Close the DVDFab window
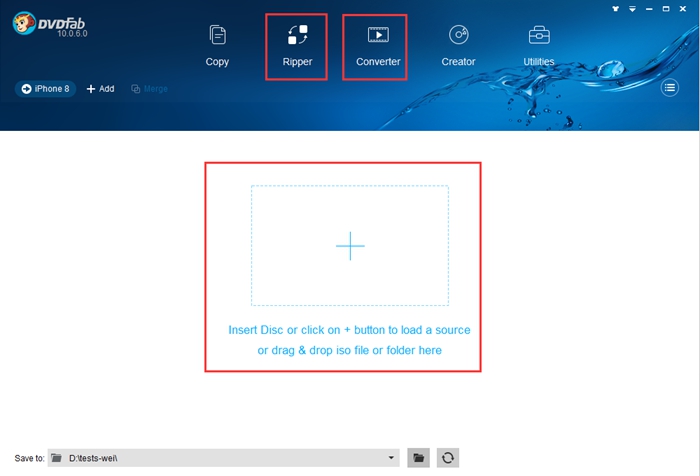Screen dimensions: 700x476 point(683,8)
